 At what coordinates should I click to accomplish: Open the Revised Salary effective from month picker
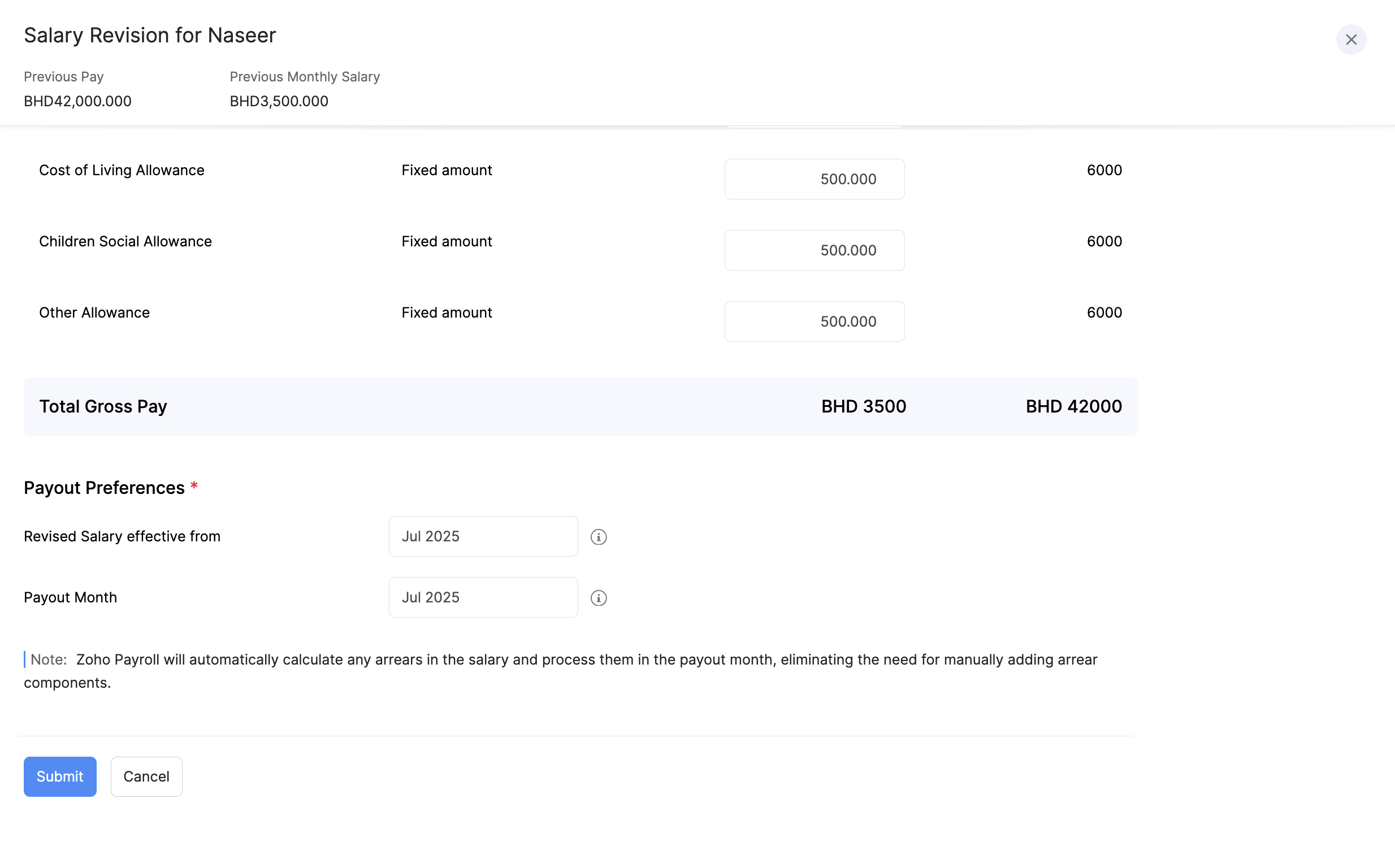(x=483, y=536)
